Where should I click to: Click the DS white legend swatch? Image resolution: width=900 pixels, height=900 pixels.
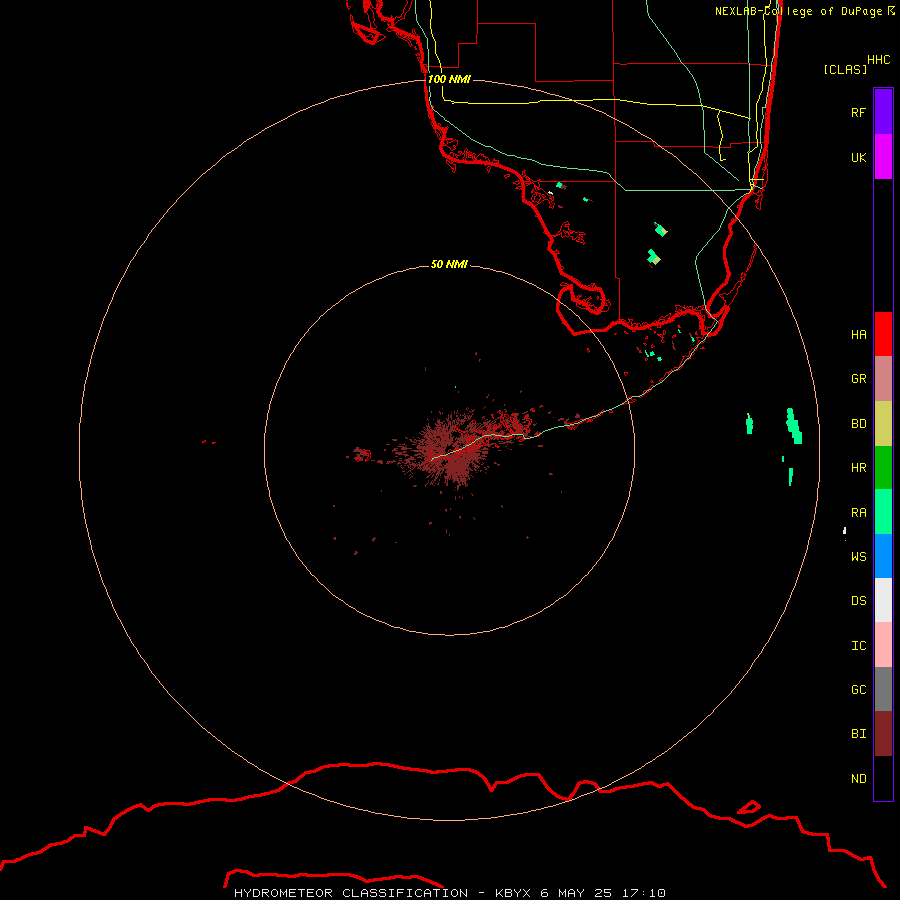tap(883, 600)
